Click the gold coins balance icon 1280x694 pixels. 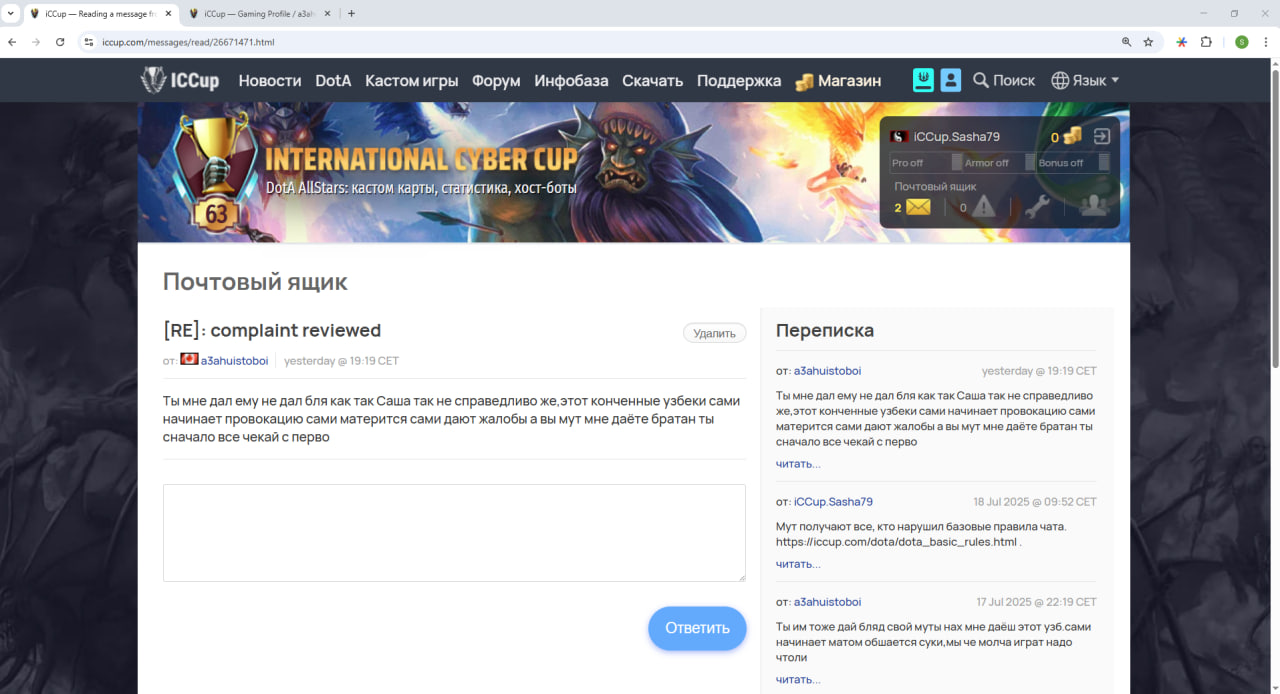(1072, 137)
